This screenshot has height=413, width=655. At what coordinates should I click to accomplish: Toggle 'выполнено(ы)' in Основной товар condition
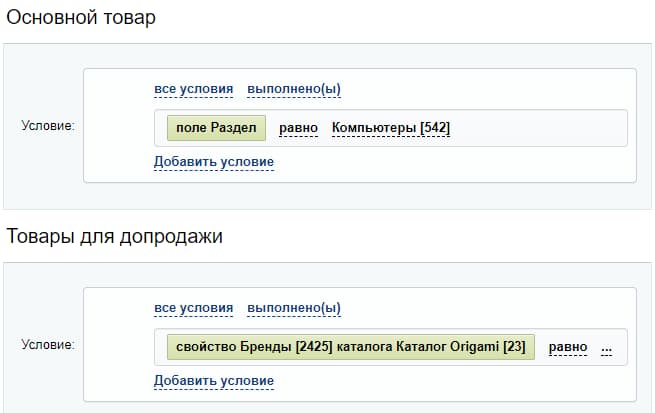[294, 89]
